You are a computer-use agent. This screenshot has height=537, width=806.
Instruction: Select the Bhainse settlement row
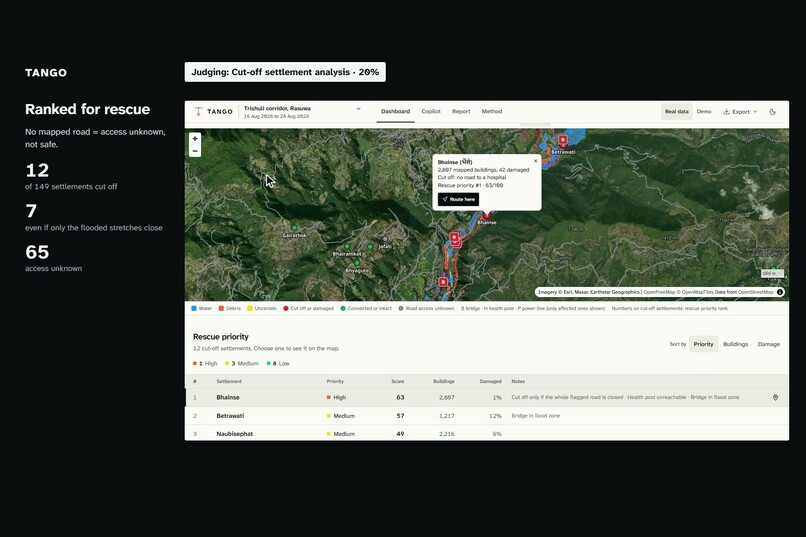tap(487, 397)
